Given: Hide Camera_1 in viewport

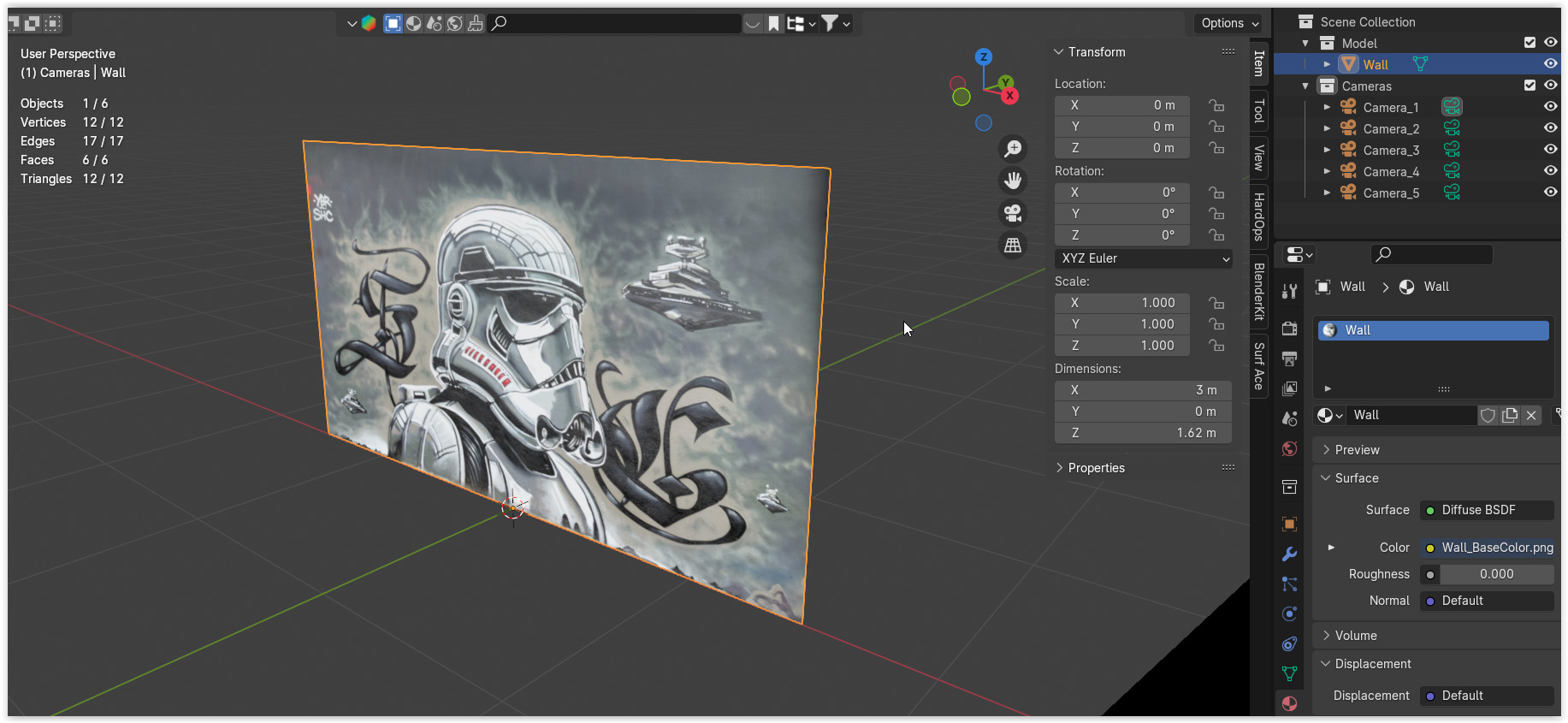Looking at the screenshot, I should point(1550,106).
